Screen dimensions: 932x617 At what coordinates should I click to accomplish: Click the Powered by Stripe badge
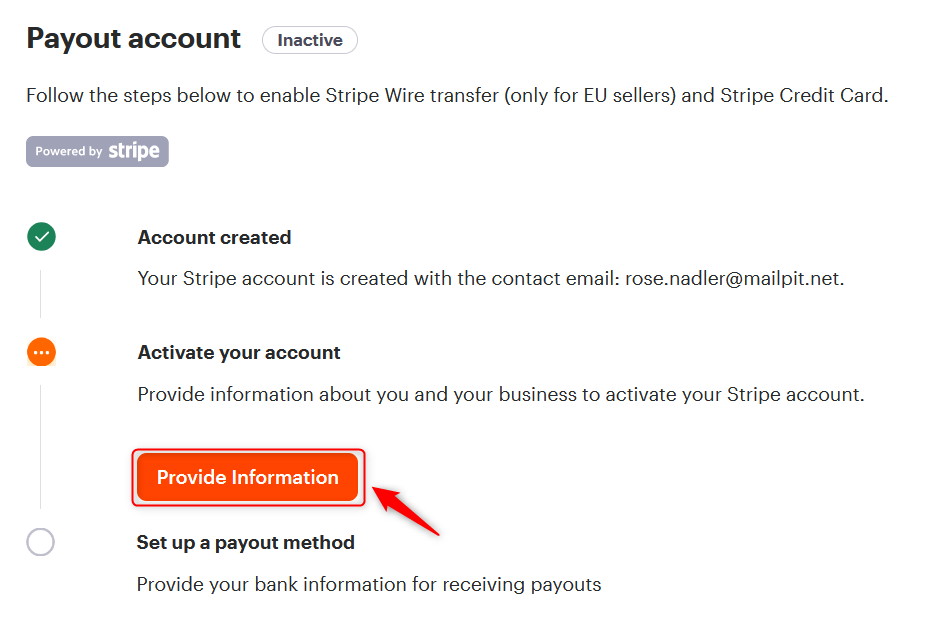97,152
